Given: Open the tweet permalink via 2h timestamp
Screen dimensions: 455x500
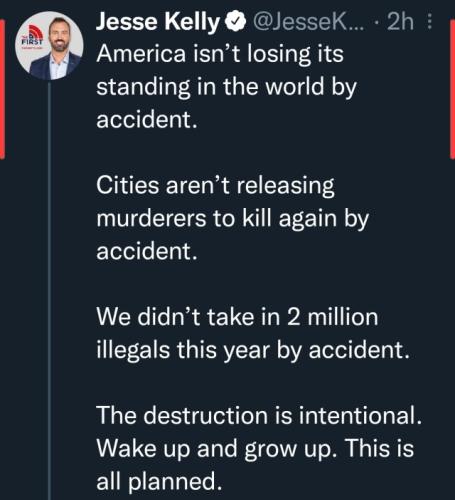Looking at the screenshot, I should click(400, 22).
